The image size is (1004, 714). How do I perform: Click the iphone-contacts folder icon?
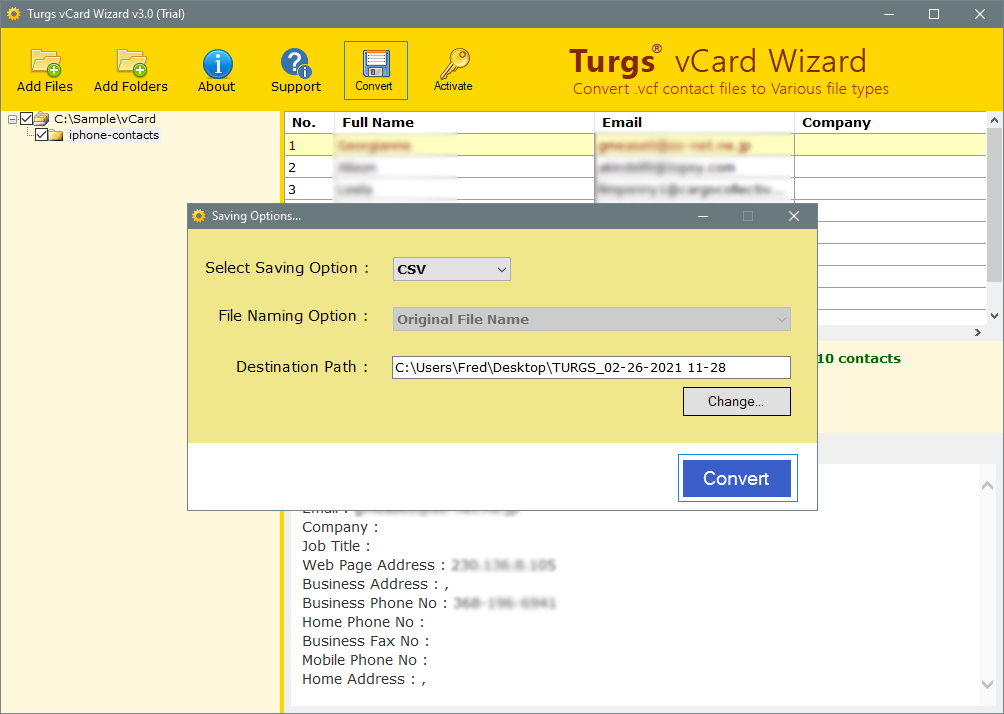pos(56,135)
